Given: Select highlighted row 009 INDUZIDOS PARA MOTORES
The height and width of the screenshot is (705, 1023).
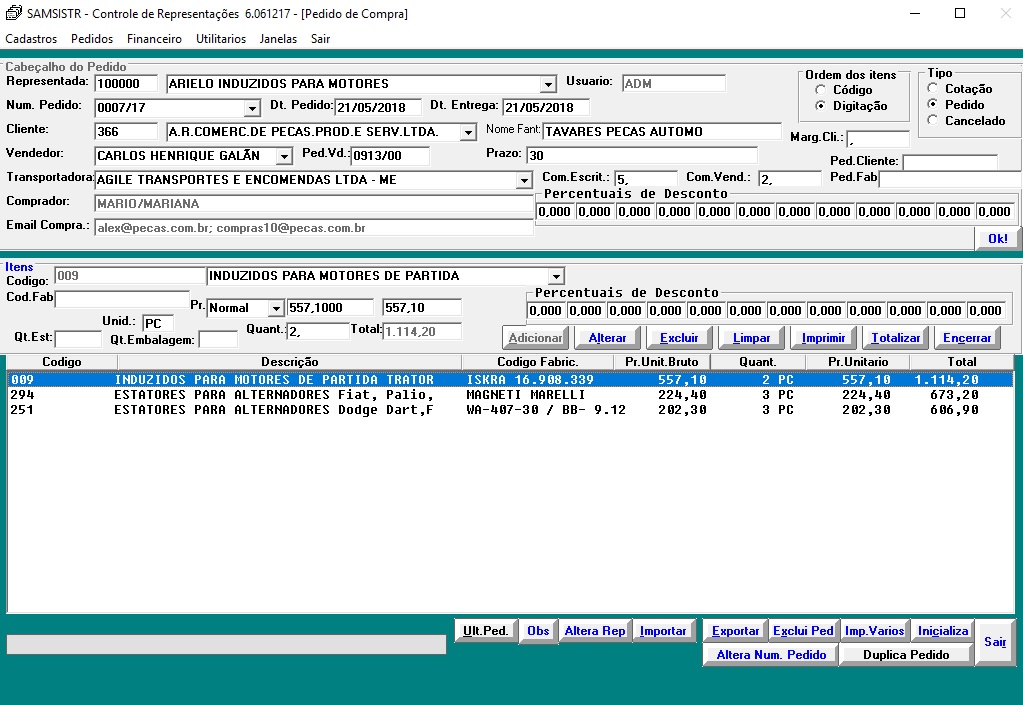Looking at the screenshot, I should (510, 380).
